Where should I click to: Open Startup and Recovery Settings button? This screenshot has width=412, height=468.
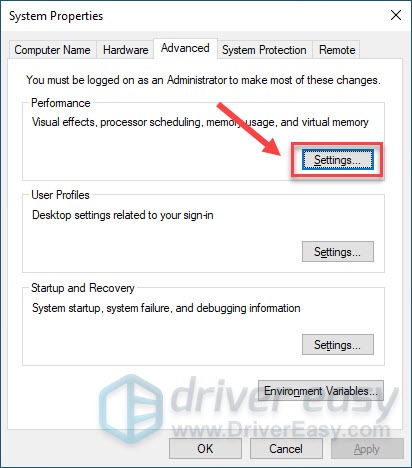coord(338,345)
